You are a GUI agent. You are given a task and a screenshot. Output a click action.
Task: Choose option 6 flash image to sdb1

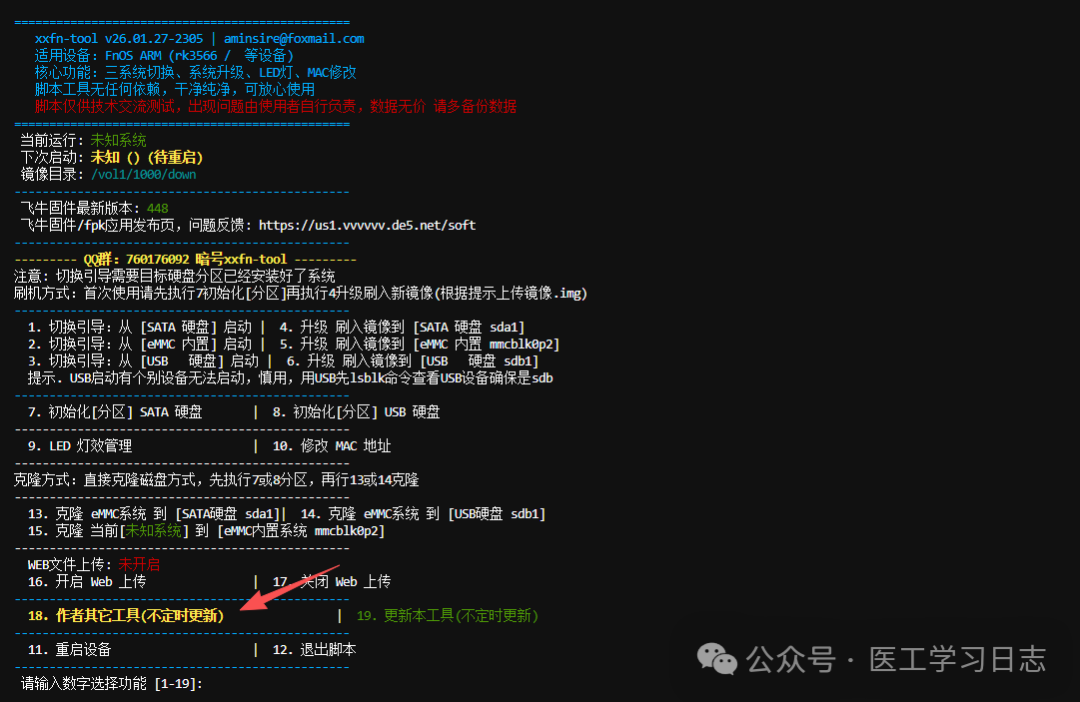[x=409, y=361]
